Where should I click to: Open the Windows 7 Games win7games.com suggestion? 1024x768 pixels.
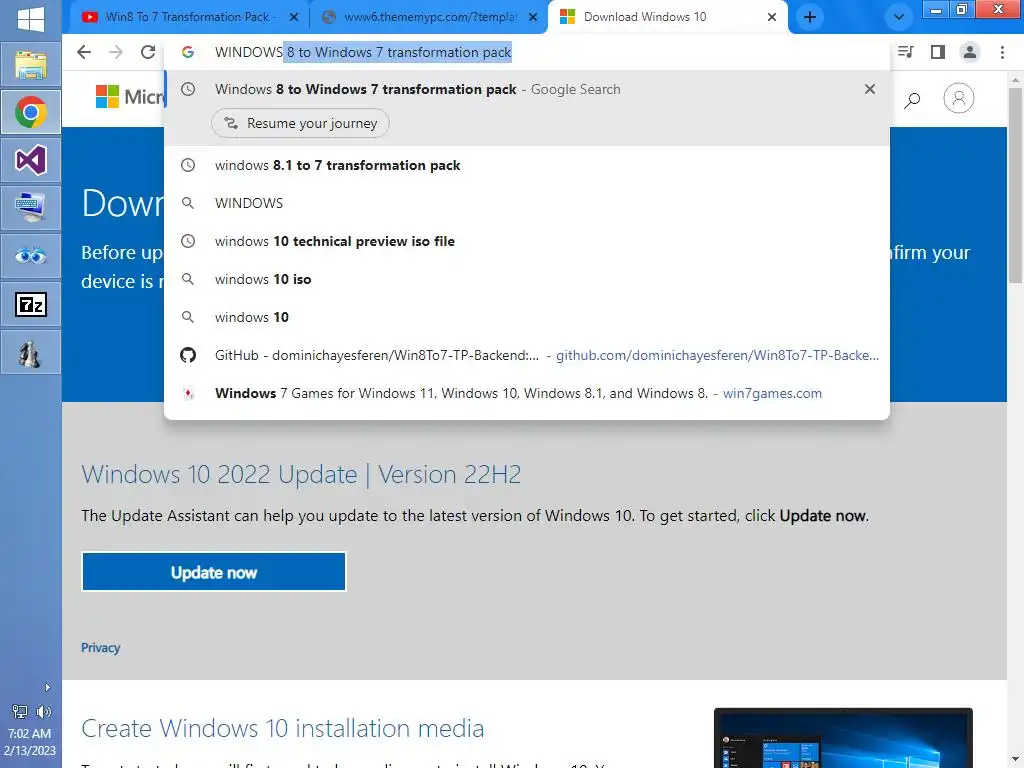pyautogui.click(x=526, y=393)
